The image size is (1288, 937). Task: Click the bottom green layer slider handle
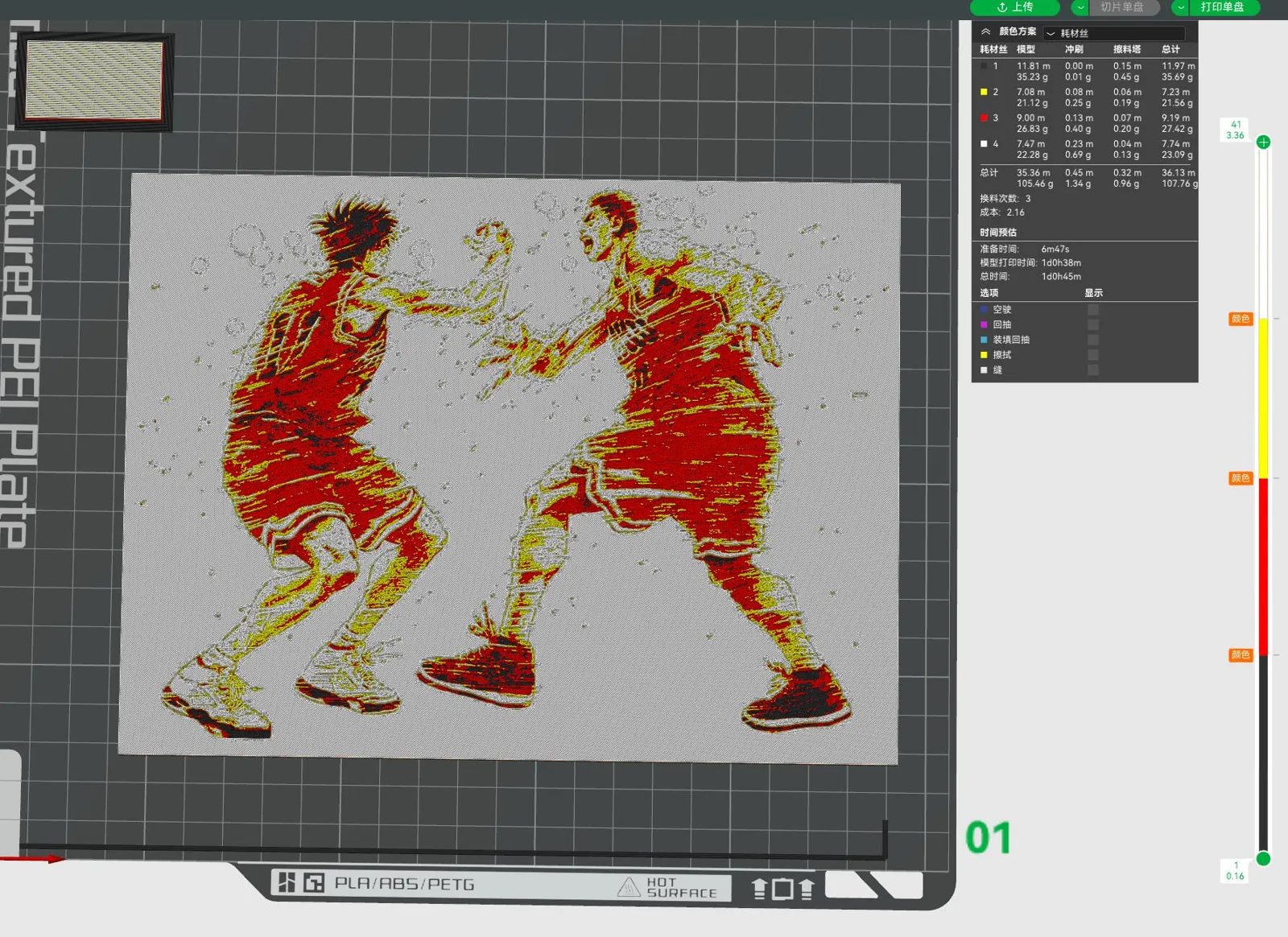click(x=1264, y=858)
